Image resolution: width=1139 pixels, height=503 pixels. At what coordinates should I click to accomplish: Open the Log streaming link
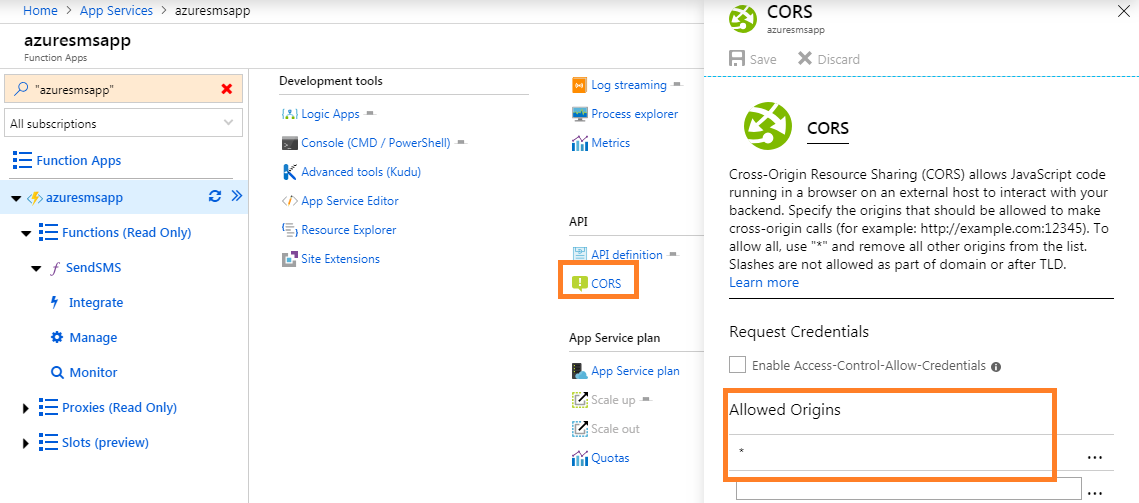tap(629, 85)
